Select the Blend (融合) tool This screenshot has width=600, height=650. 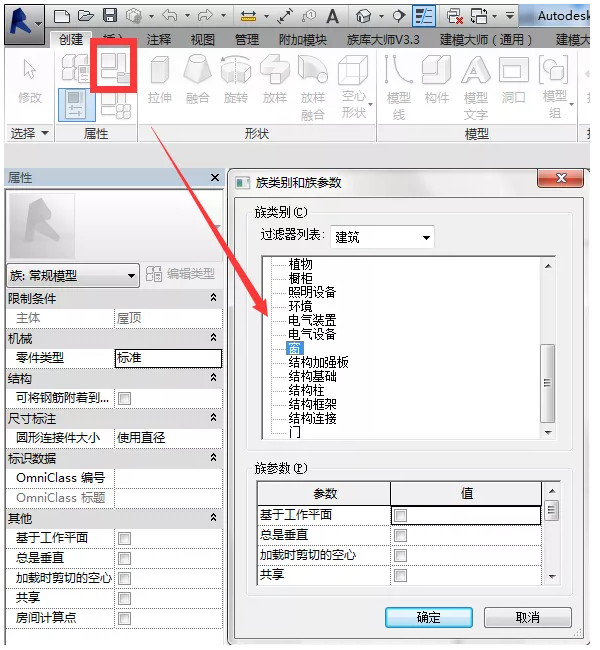coord(198,80)
